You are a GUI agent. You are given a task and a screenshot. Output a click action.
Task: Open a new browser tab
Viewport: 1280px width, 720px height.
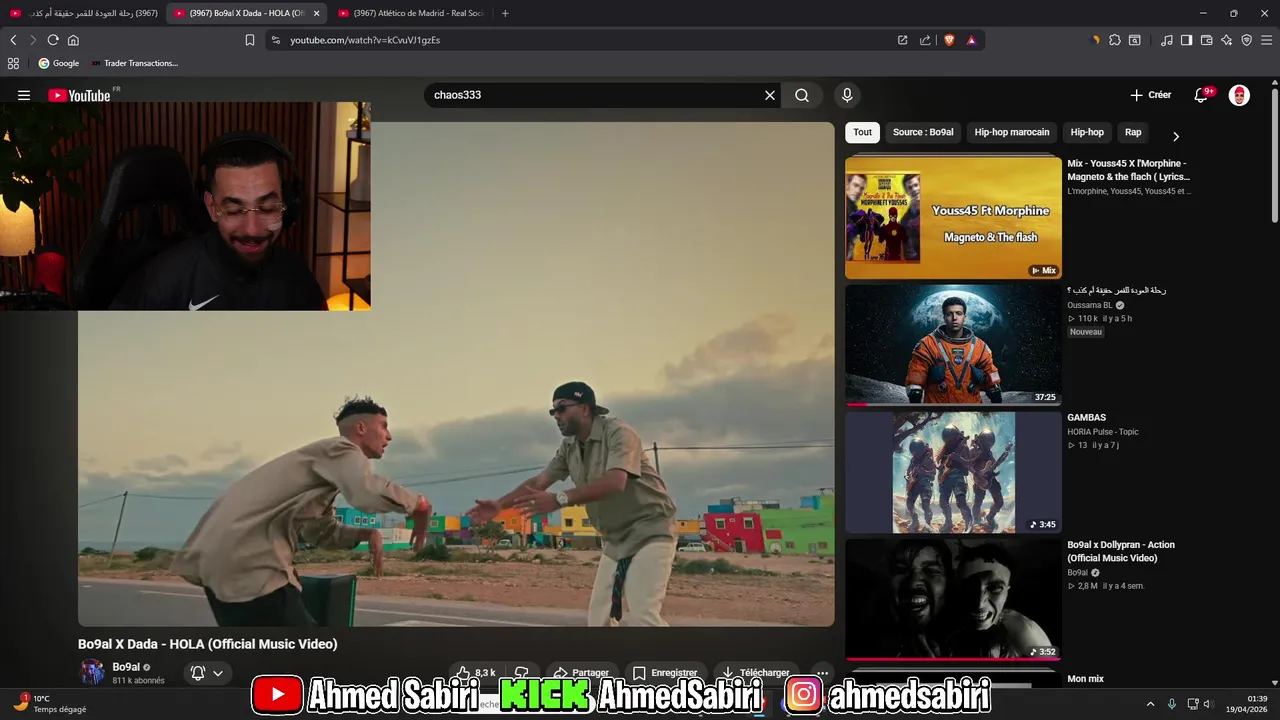pos(505,13)
